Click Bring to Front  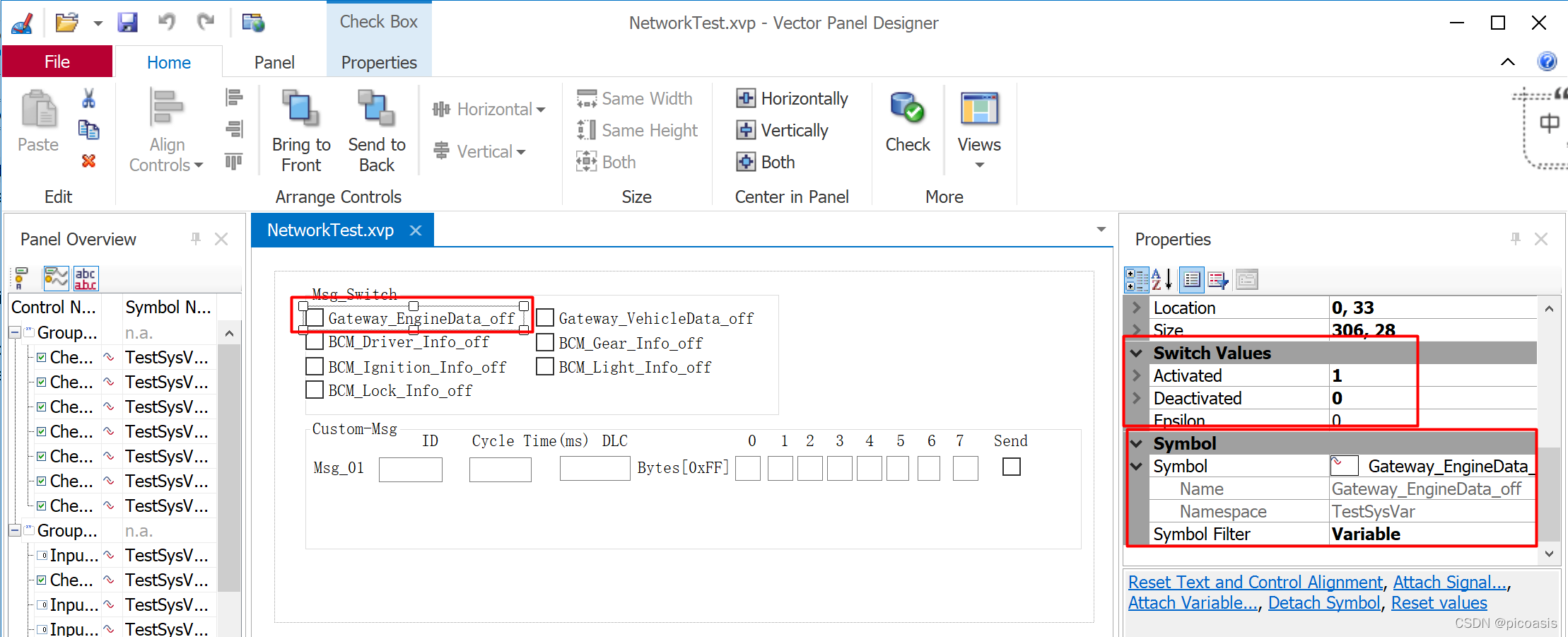point(301,132)
